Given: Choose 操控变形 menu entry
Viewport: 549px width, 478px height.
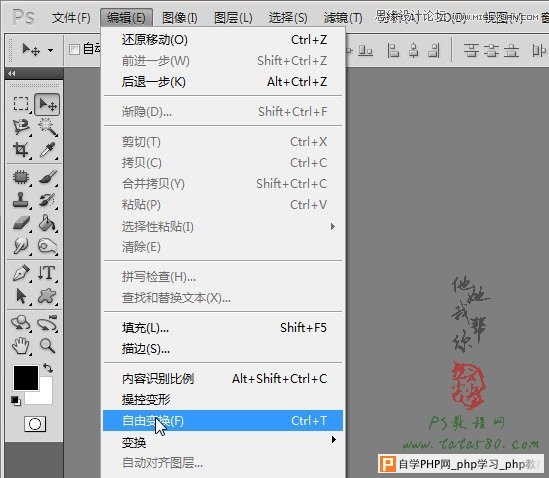Looking at the screenshot, I should 223,400.
